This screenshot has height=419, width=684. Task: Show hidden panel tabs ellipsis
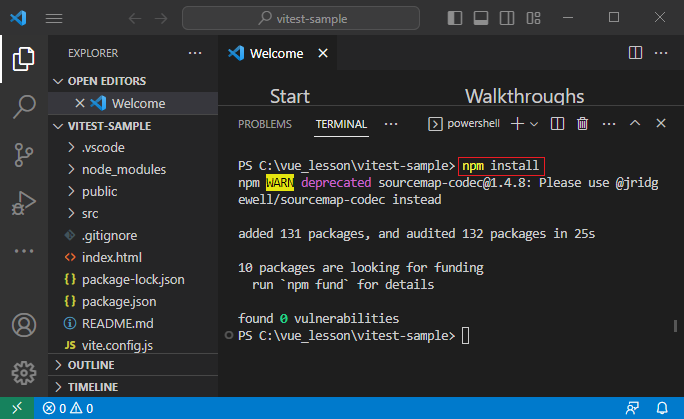391,124
